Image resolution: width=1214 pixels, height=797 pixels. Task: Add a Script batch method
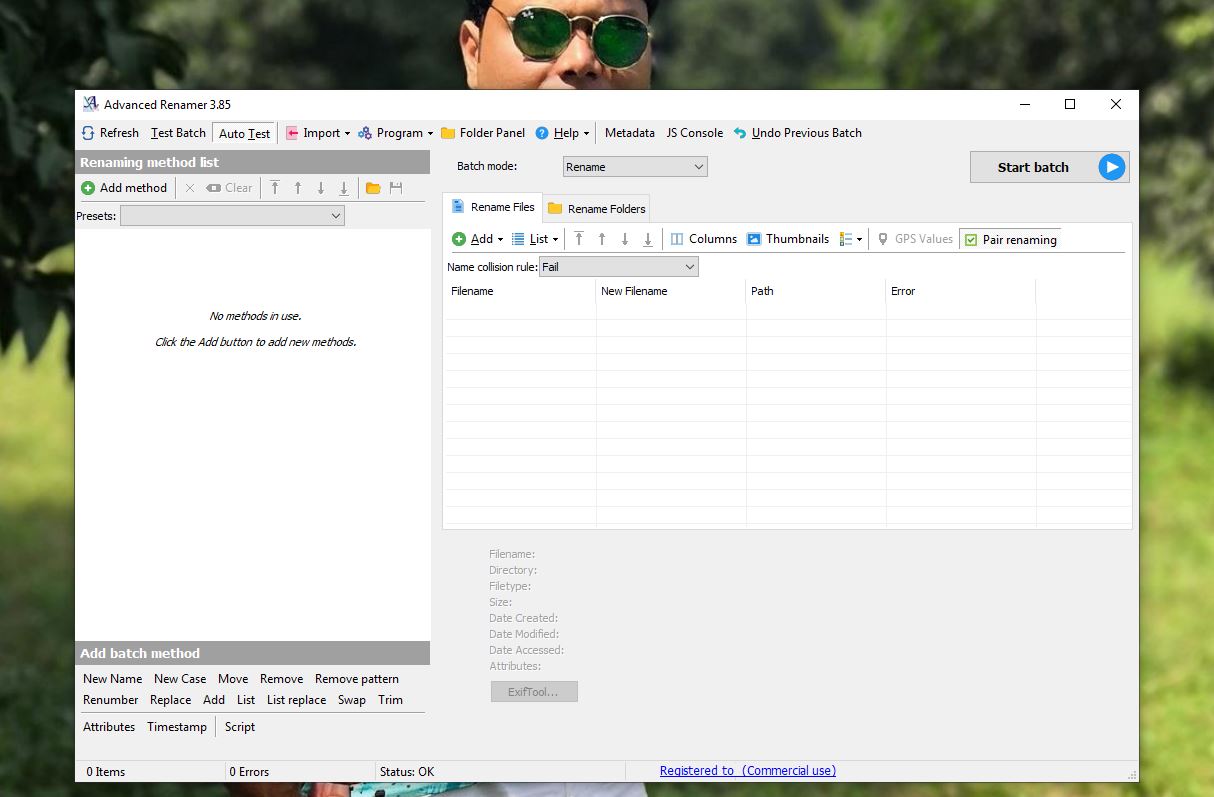pyautogui.click(x=240, y=727)
